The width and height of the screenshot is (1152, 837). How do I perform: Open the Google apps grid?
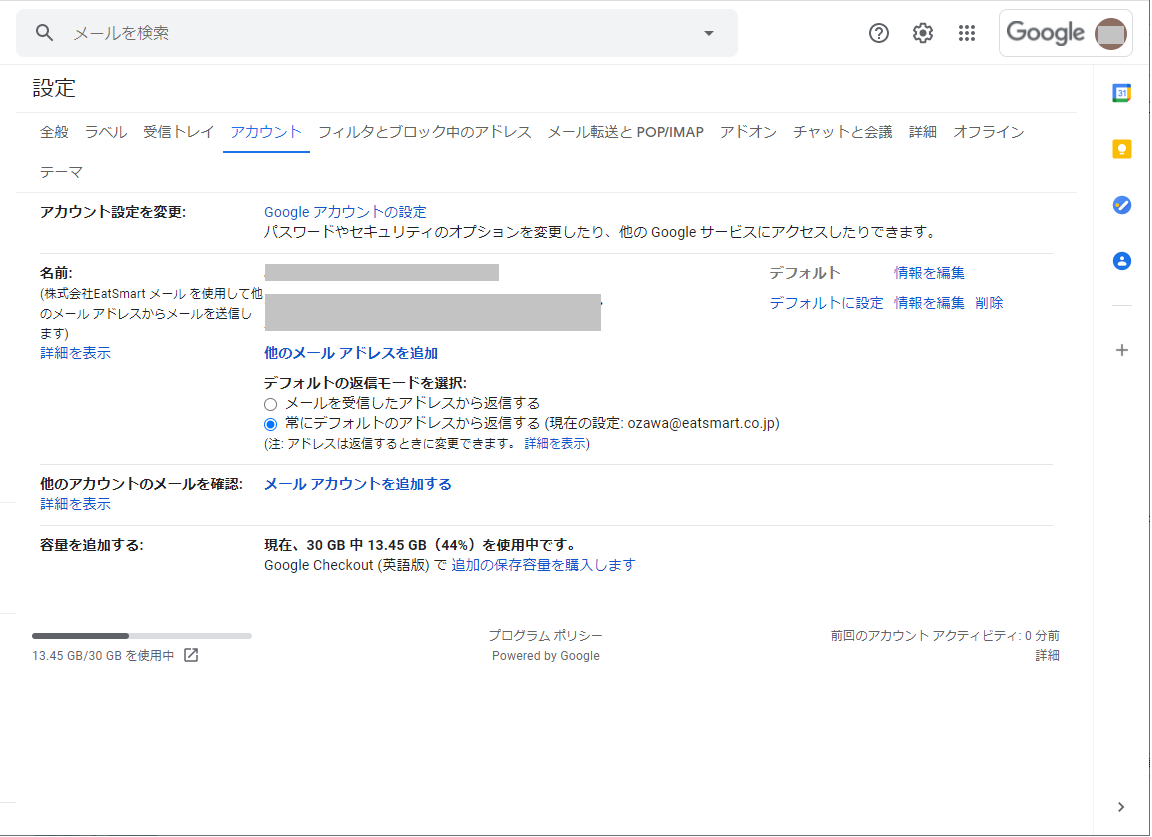pyautogui.click(x=966, y=32)
